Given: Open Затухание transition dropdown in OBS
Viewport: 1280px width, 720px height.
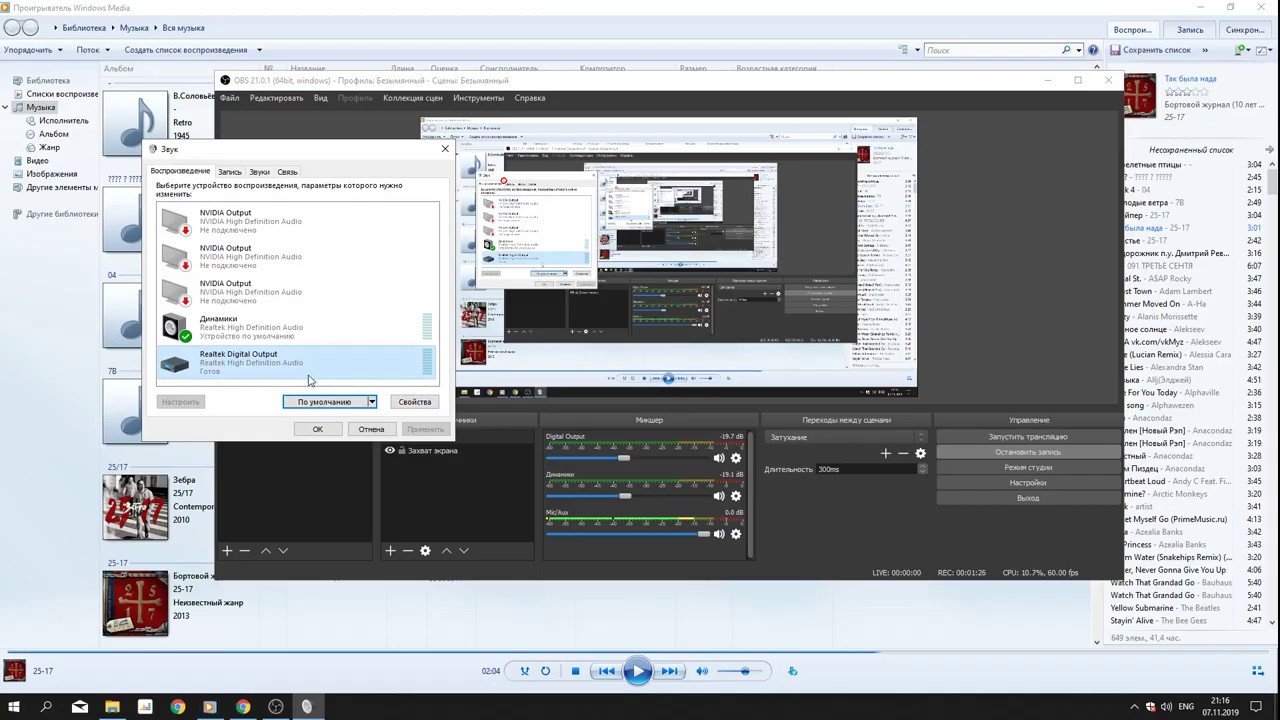Looking at the screenshot, I should coord(846,437).
